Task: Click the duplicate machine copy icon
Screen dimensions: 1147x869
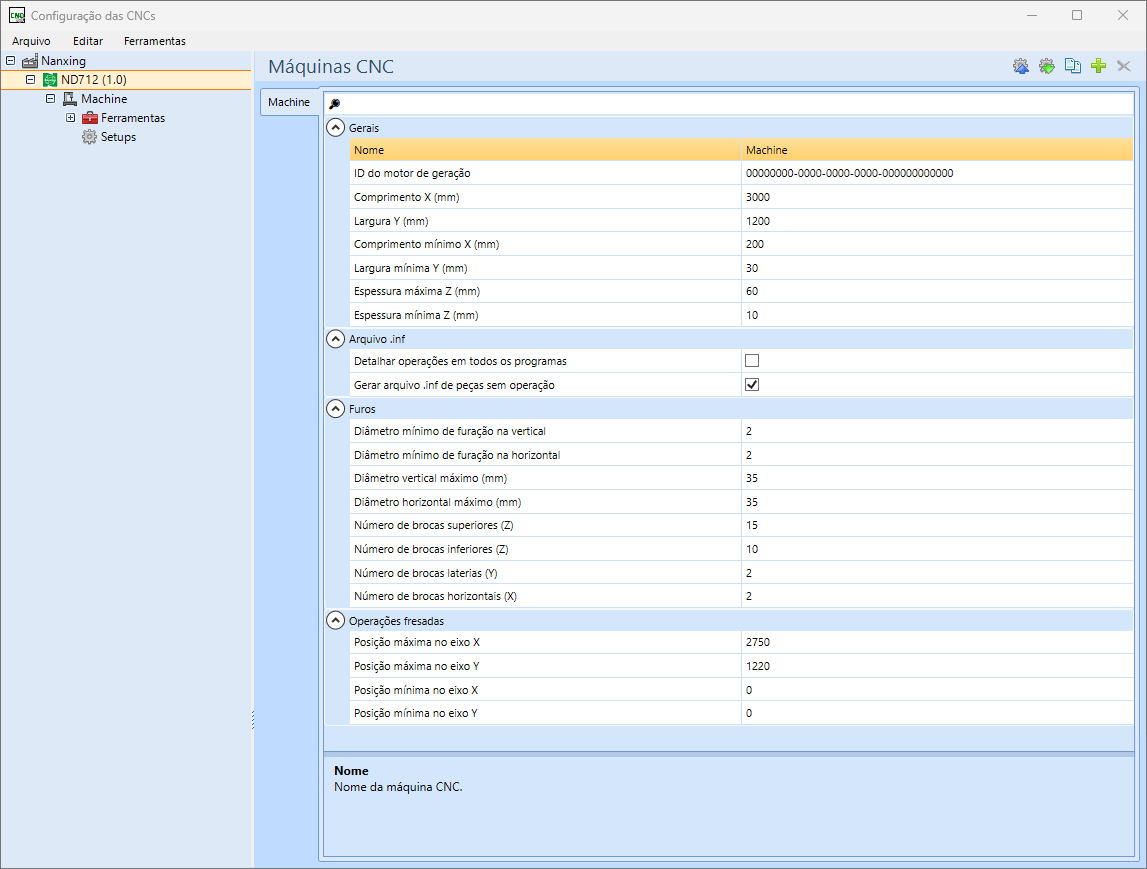Action: pos(1072,67)
